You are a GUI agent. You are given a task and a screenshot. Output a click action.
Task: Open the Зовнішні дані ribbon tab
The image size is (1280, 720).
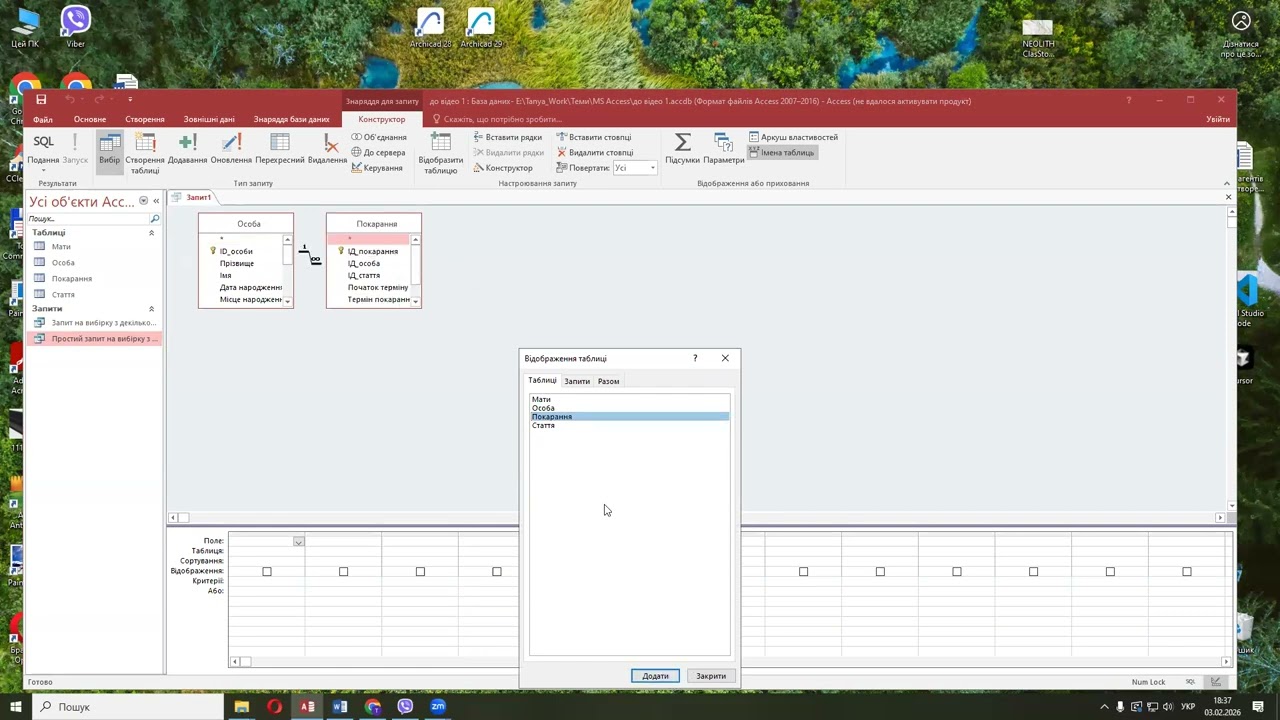pos(209,119)
